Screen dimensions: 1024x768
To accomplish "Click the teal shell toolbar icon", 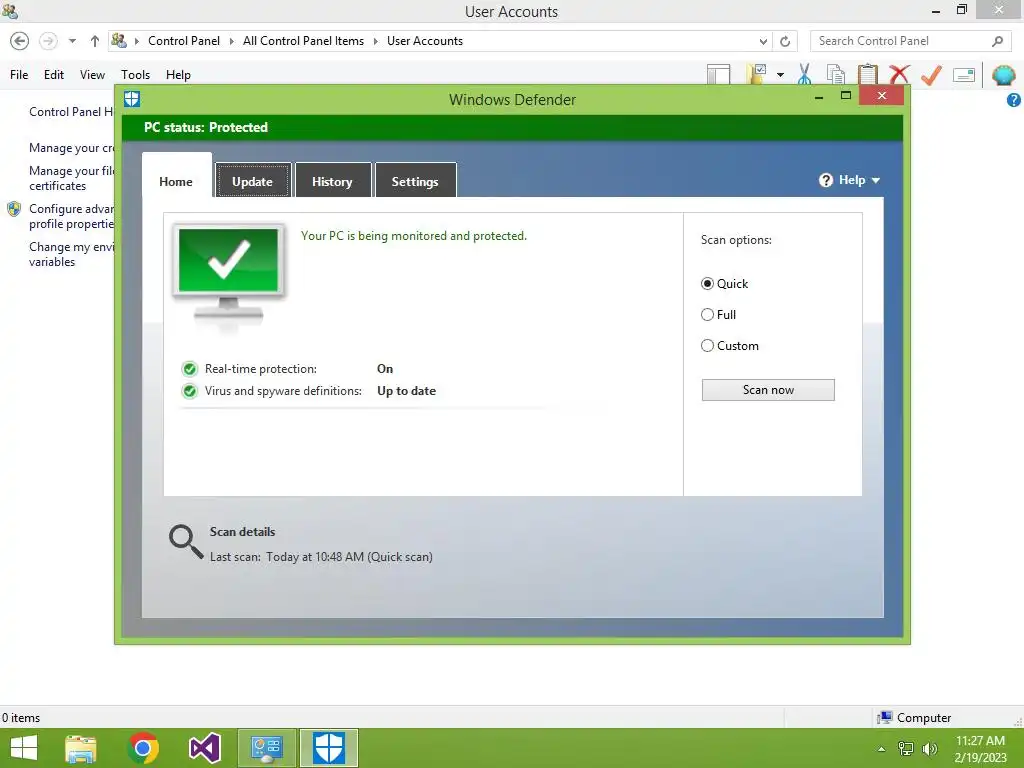I will [1003, 75].
